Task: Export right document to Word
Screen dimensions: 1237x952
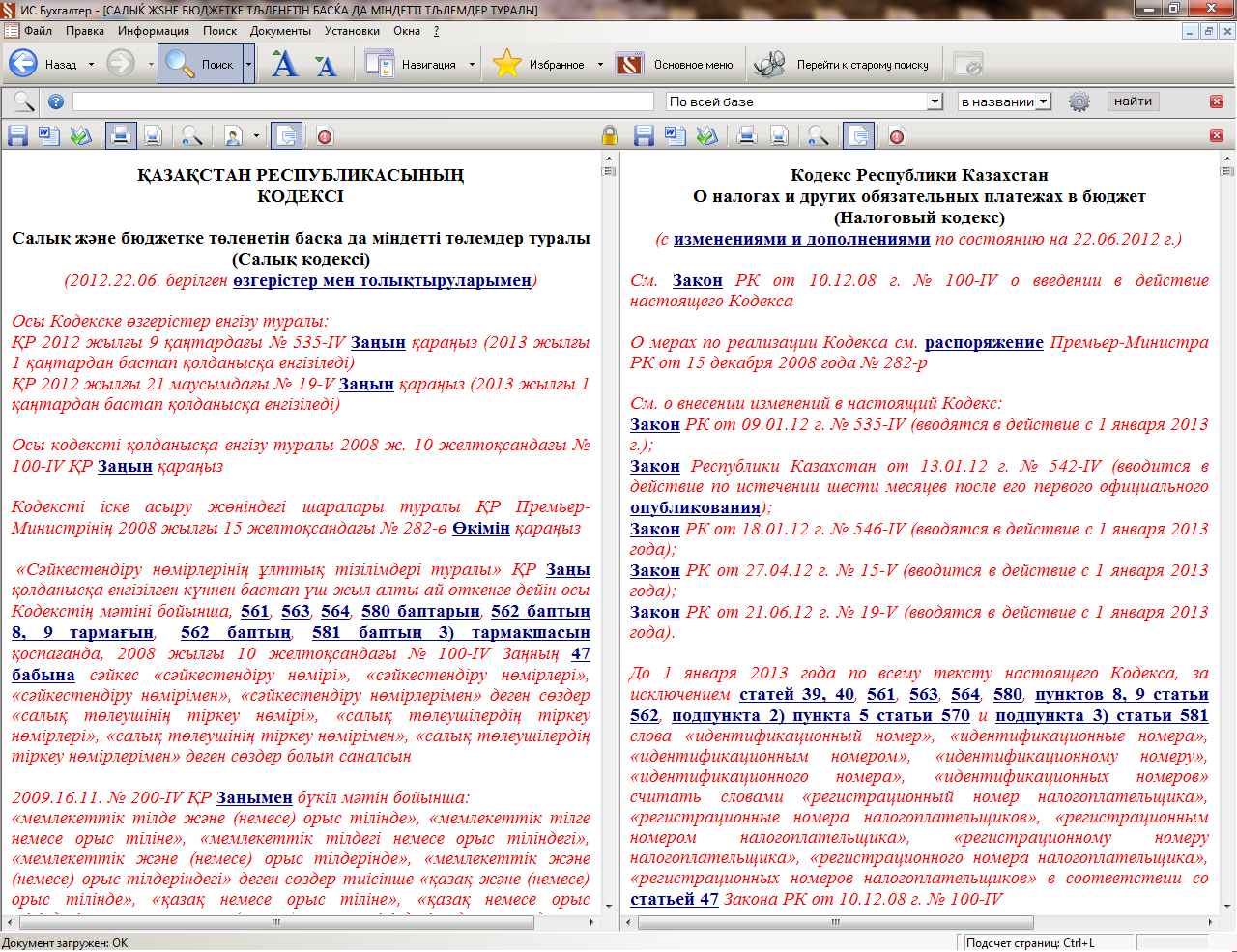Action: coord(676,135)
